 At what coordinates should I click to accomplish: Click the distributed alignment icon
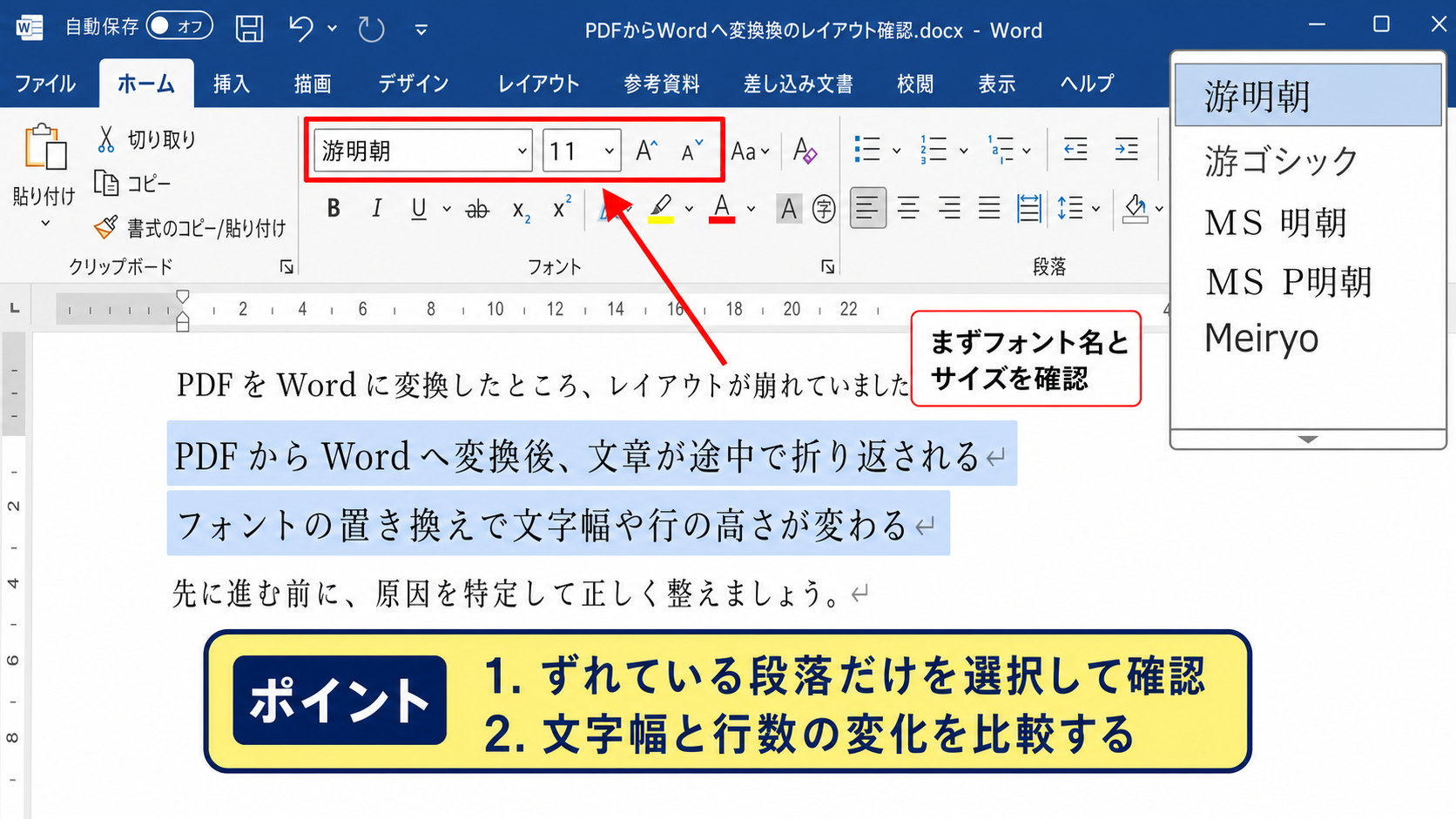click(x=1028, y=208)
